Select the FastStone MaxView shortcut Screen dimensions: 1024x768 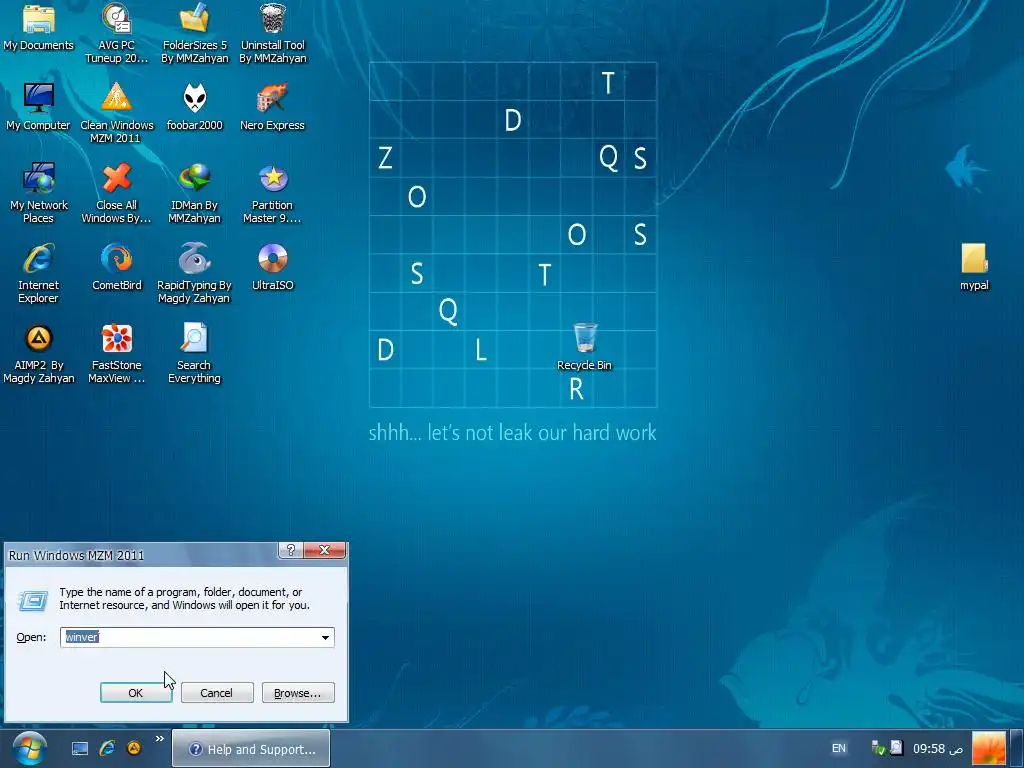point(116,353)
